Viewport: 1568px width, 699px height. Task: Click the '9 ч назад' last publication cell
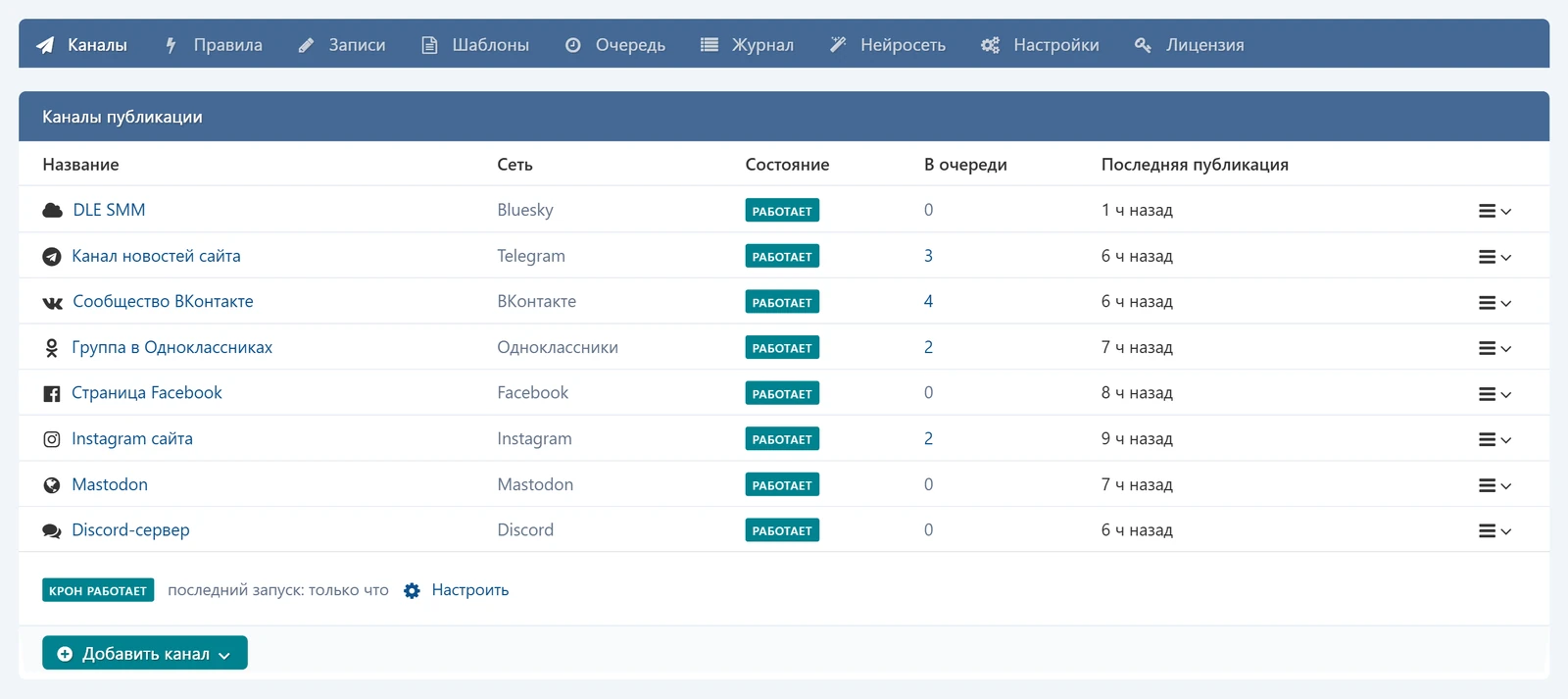tap(1137, 438)
